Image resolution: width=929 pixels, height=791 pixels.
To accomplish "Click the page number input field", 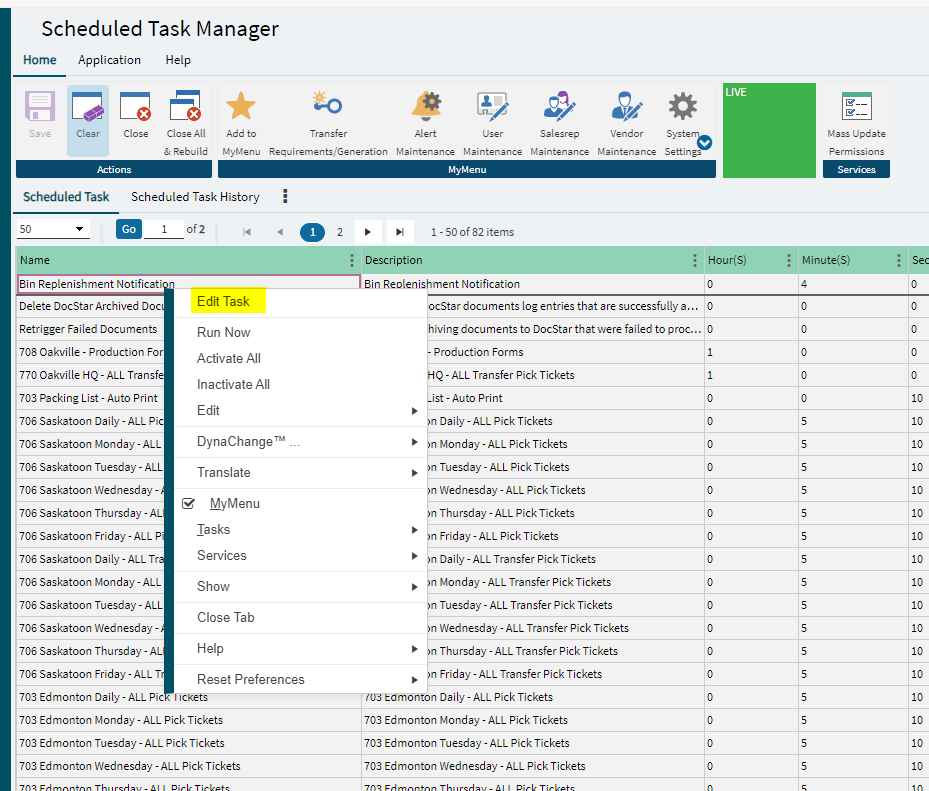I will (x=164, y=230).
